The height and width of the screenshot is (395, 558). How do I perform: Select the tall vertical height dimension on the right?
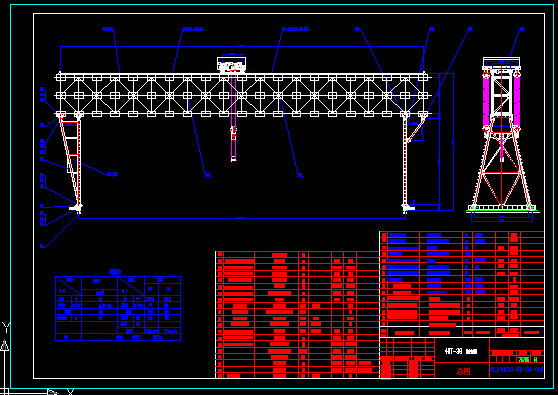(x=453, y=142)
